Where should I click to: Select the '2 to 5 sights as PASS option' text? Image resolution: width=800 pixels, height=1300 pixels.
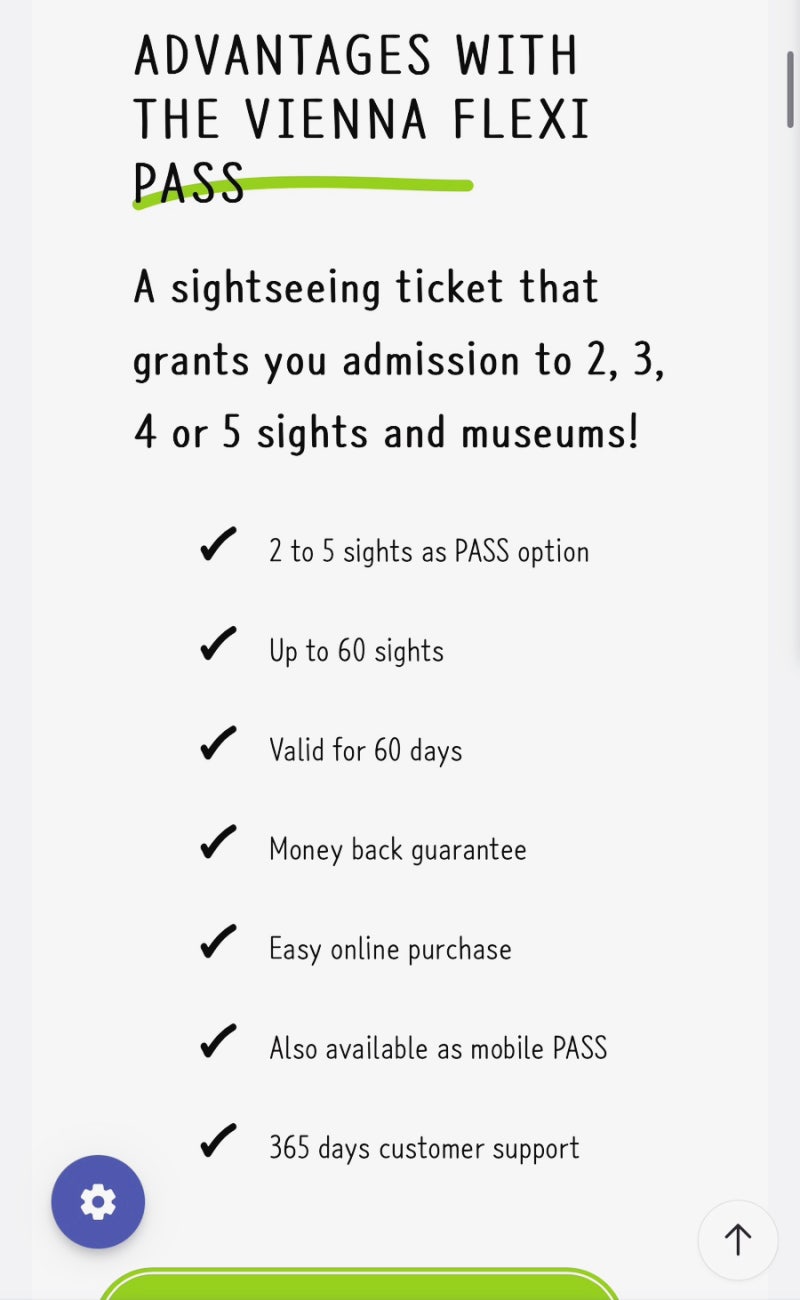429,552
